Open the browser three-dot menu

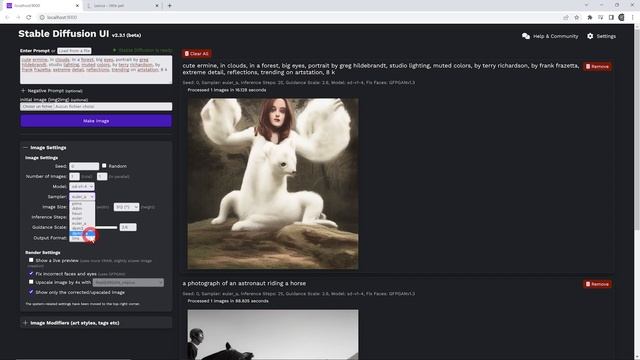[x=633, y=18]
